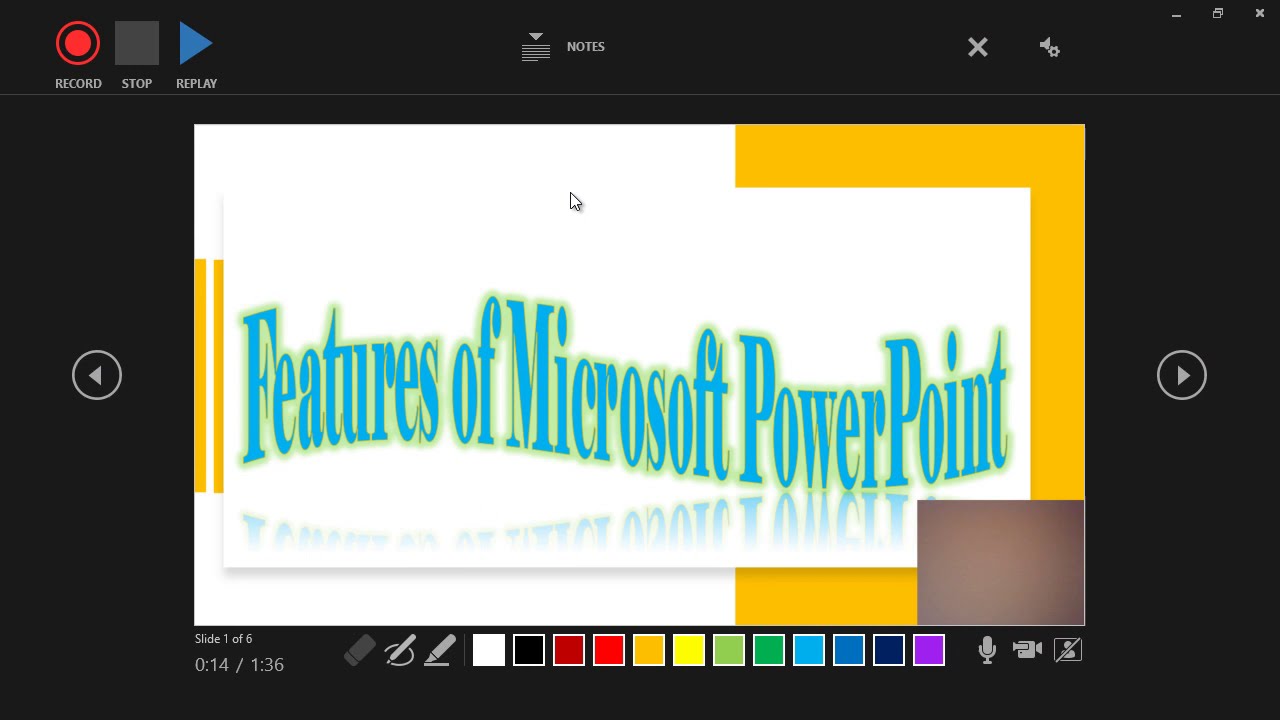Pick the yellow ink color

pyautogui.click(x=689, y=650)
